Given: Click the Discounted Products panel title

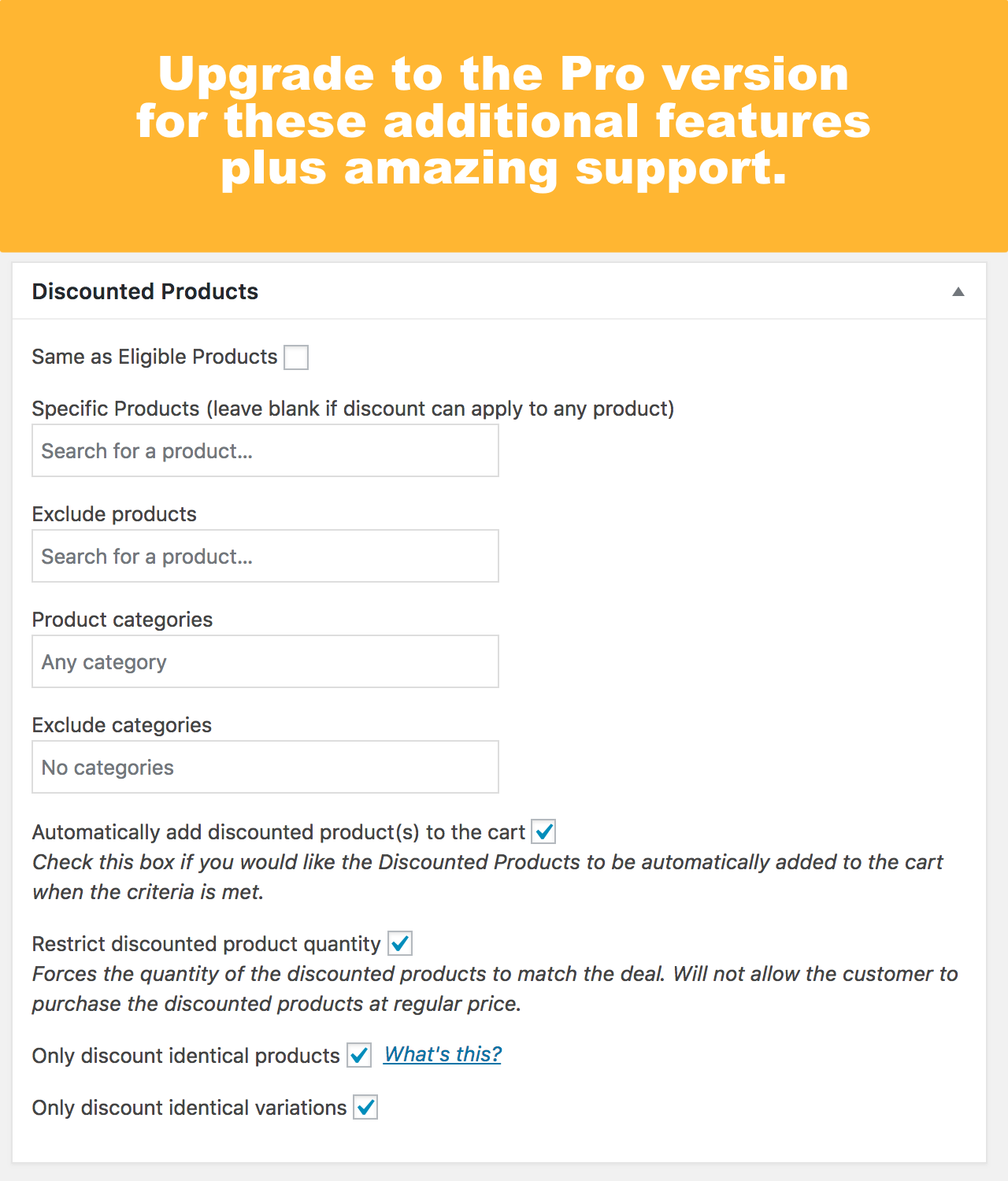Looking at the screenshot, I should click(x=145, y=292).
